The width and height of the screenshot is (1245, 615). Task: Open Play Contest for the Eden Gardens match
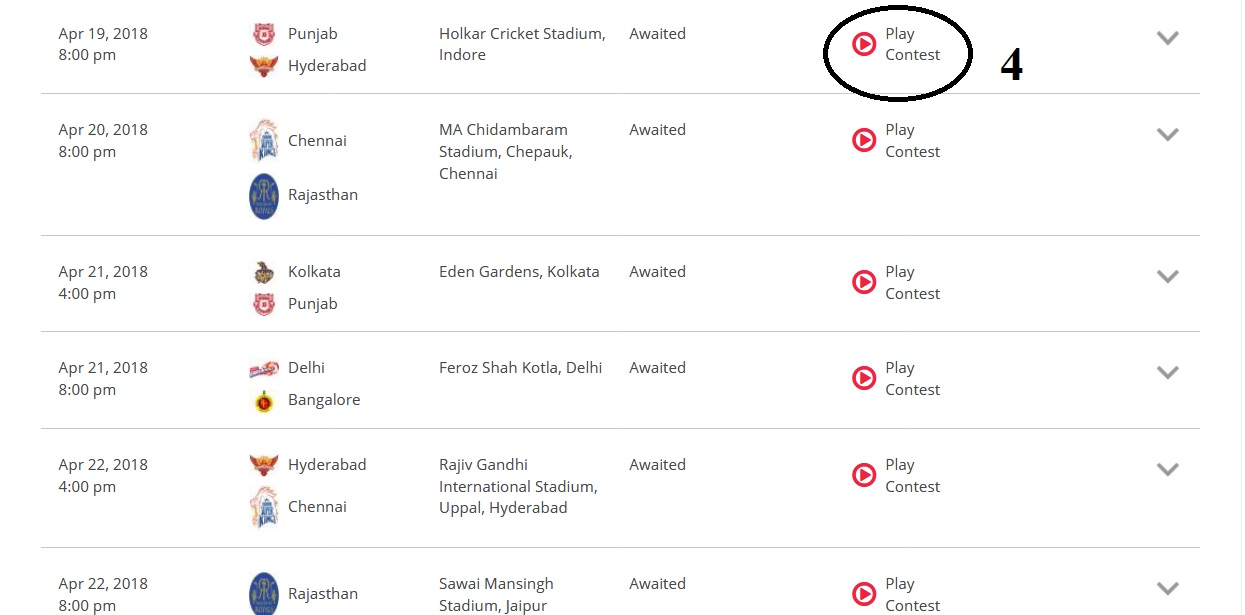coord(912,282)
